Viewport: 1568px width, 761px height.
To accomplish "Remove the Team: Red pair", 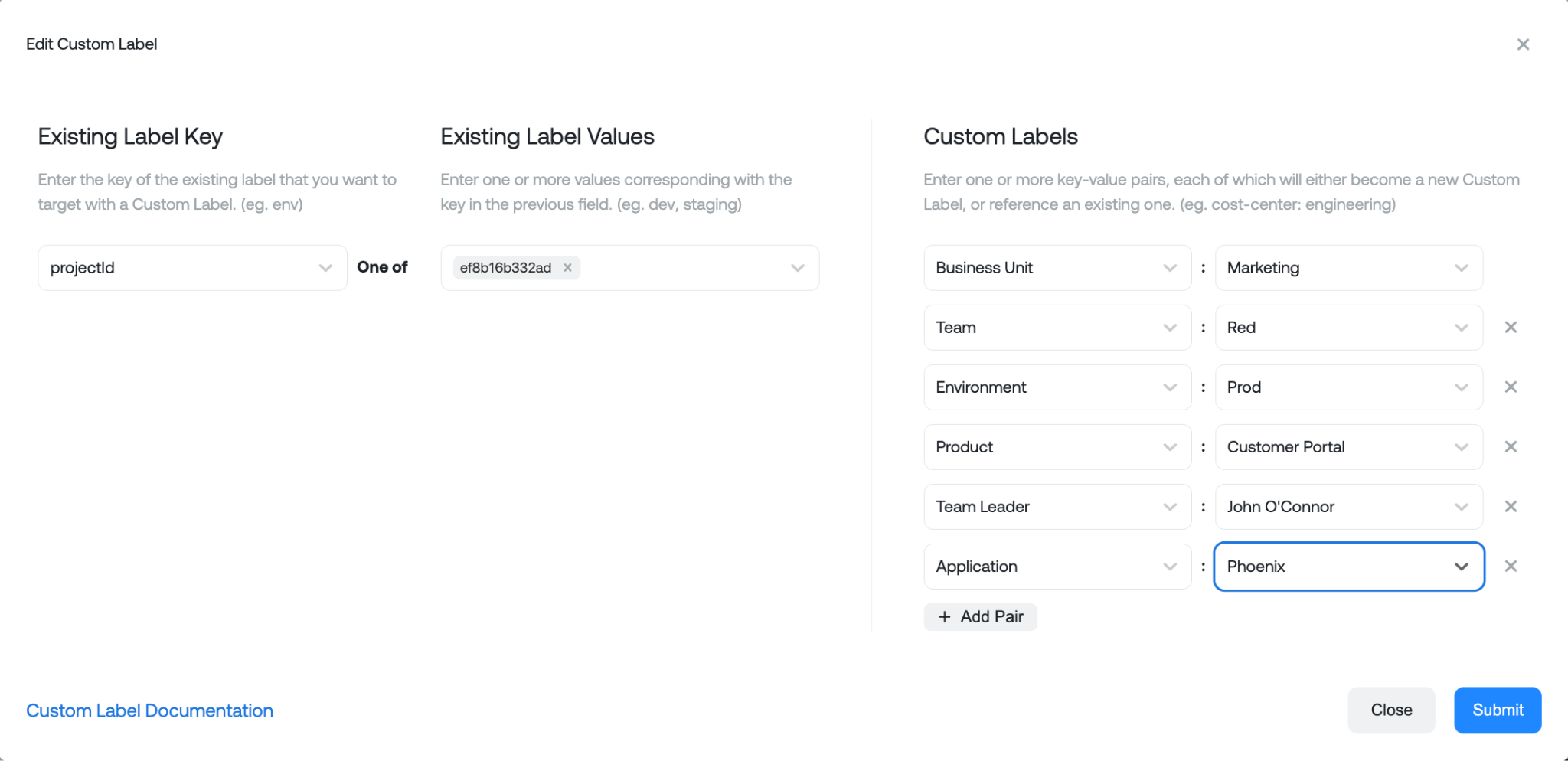I will 1512,327.
